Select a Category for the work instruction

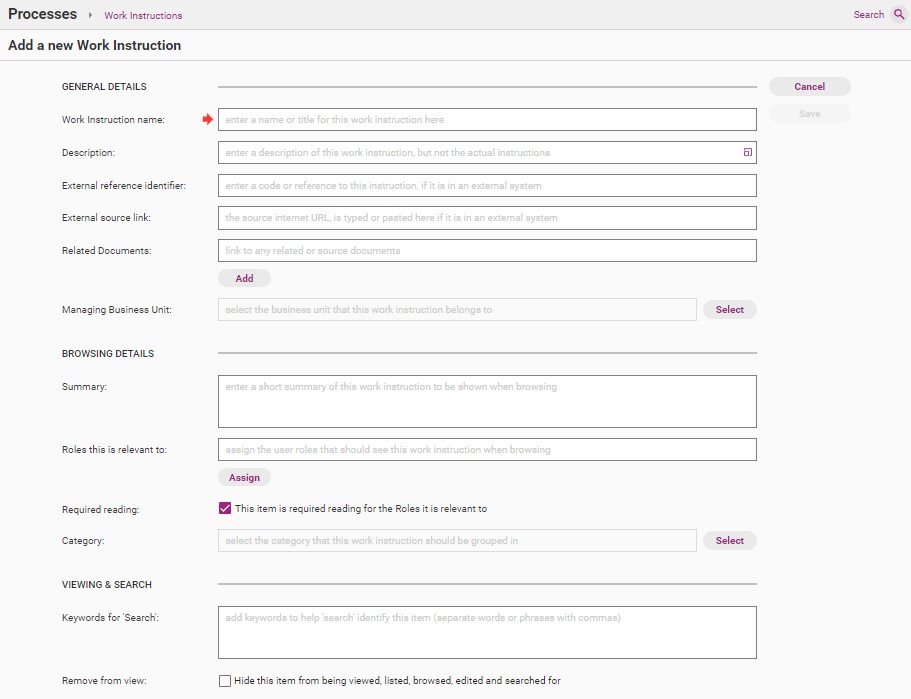click(x=729, y=541)
